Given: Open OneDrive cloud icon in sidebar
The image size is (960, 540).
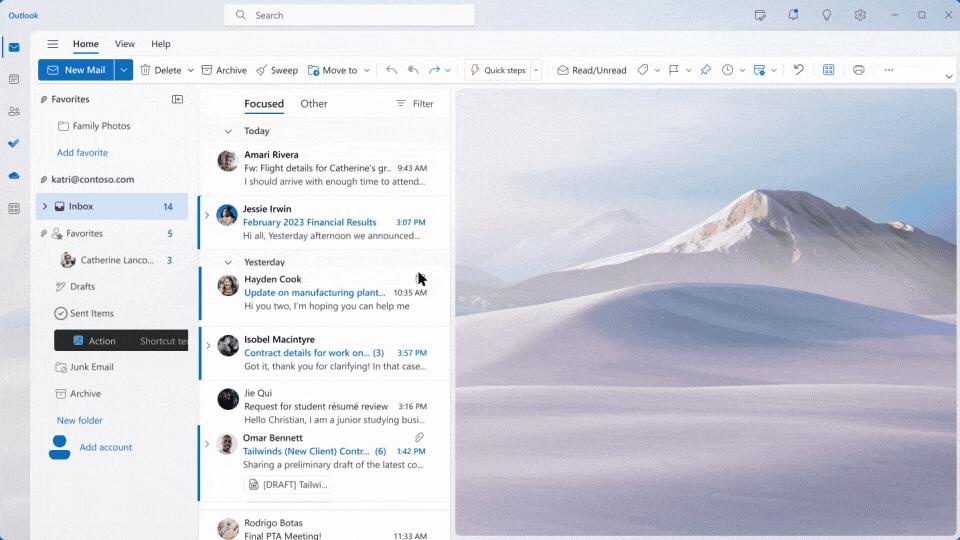Looking at the screenshot, I should point(14,175).
